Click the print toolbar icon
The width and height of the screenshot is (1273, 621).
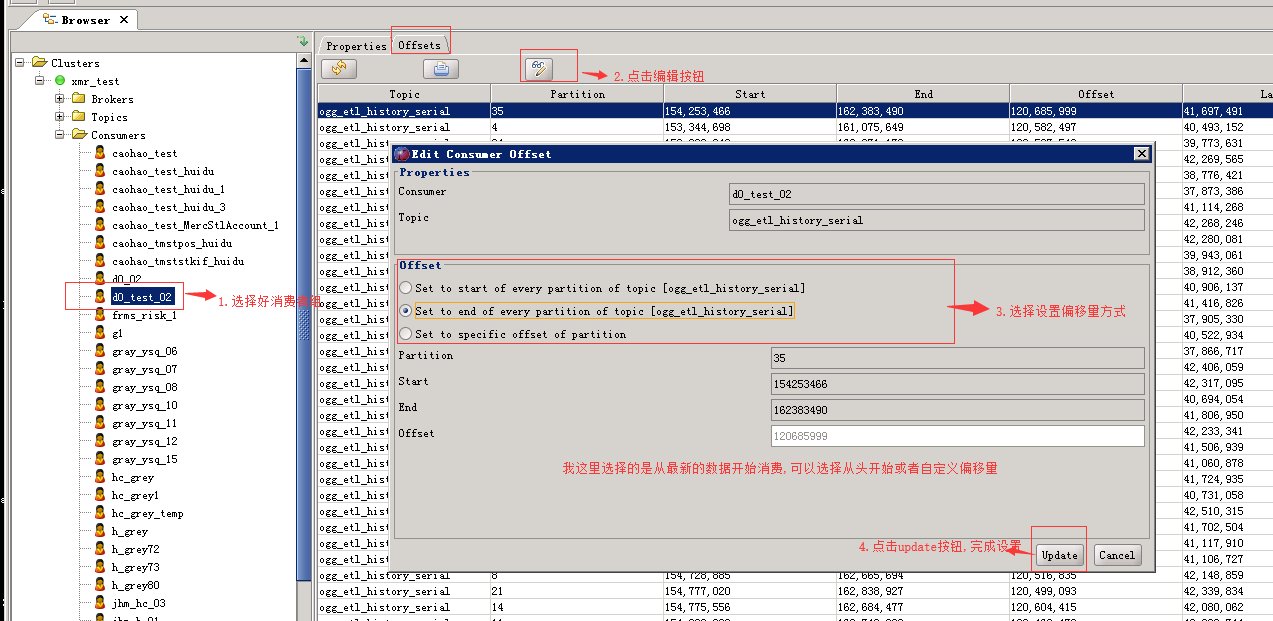(441, 68)
